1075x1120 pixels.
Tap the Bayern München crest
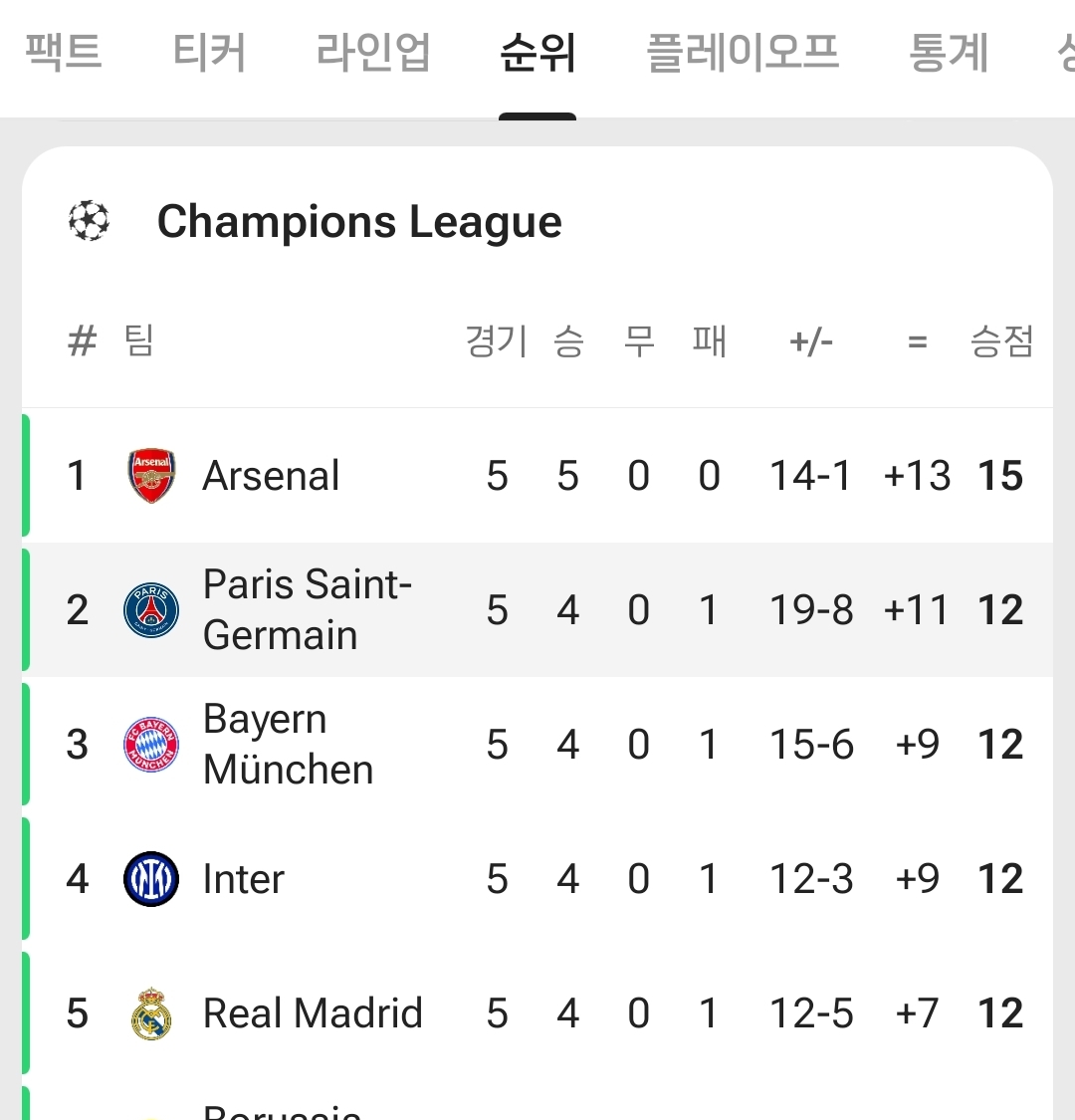(x=151, y=745)
